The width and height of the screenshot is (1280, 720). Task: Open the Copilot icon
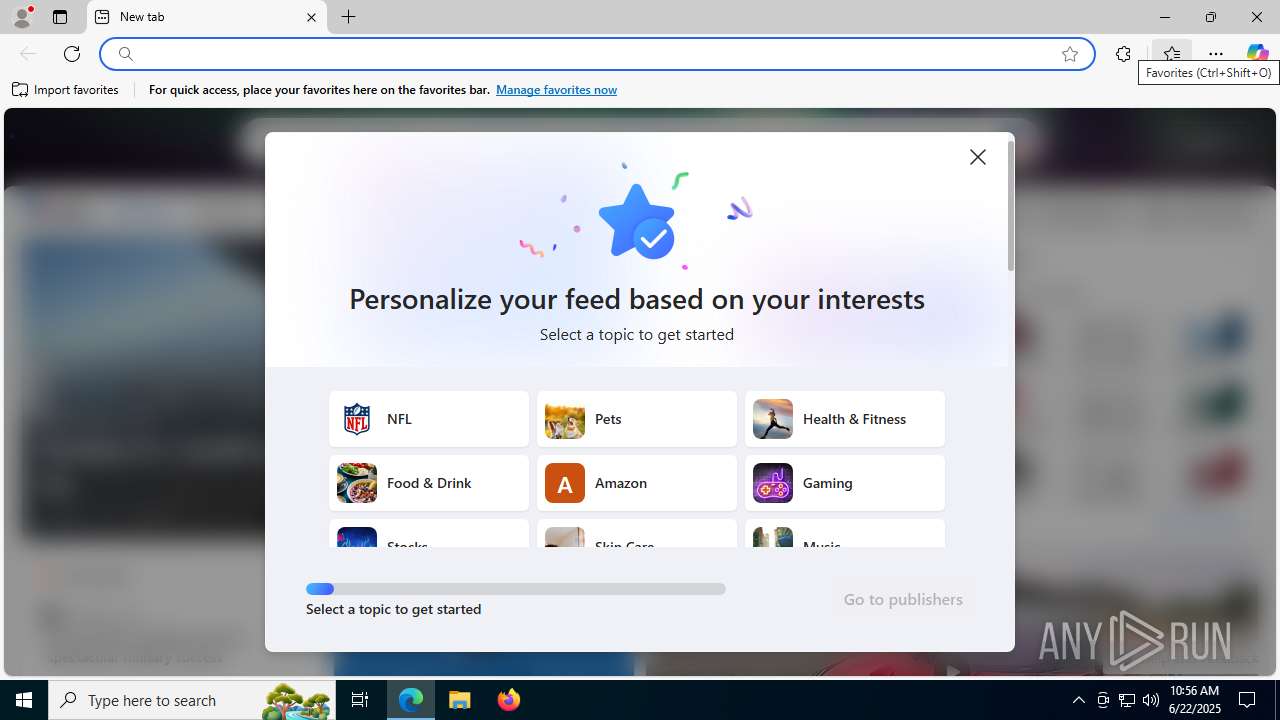[1257, 54]
